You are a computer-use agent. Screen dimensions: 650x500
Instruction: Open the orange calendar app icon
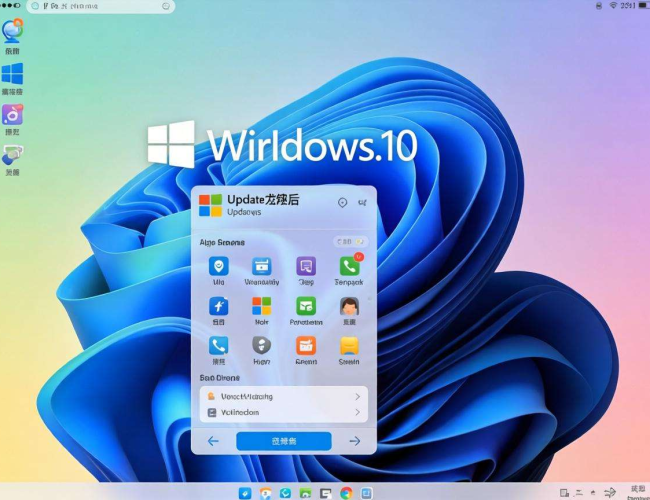click(x=306, y=345)
